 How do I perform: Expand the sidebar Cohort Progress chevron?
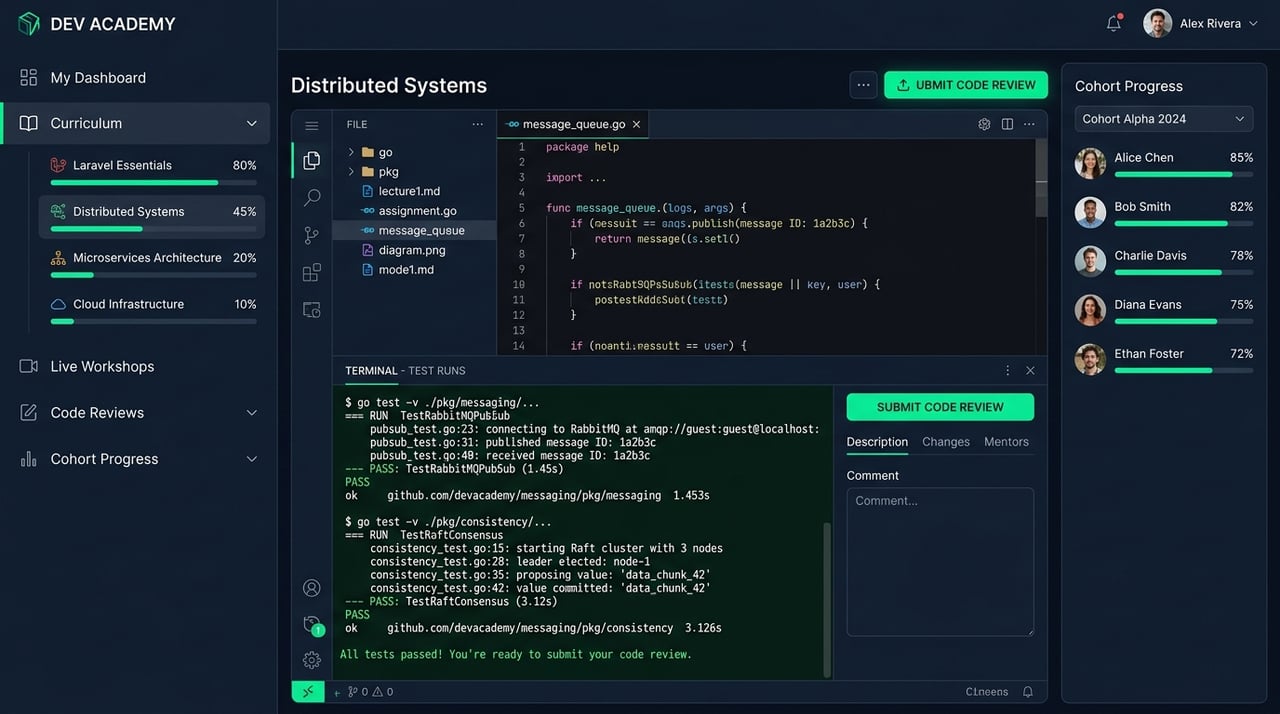click(251, 459)
